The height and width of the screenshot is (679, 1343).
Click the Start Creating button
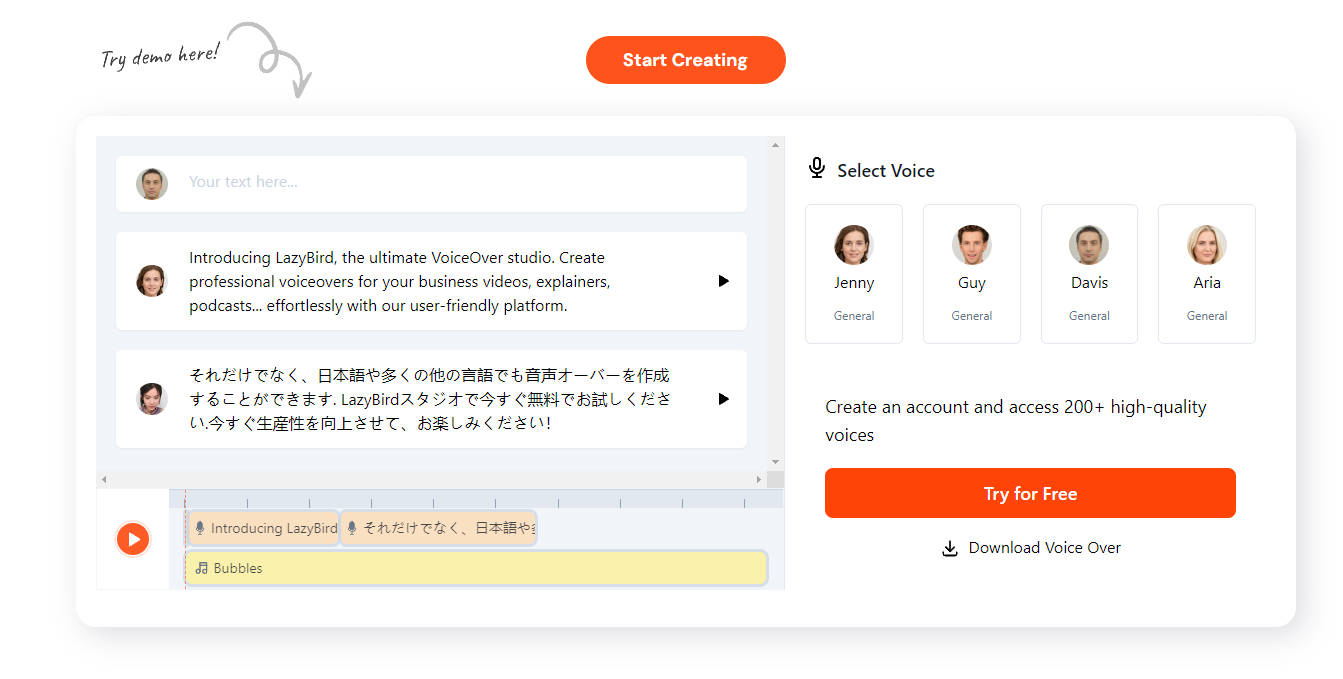click(x=685, y=60)
